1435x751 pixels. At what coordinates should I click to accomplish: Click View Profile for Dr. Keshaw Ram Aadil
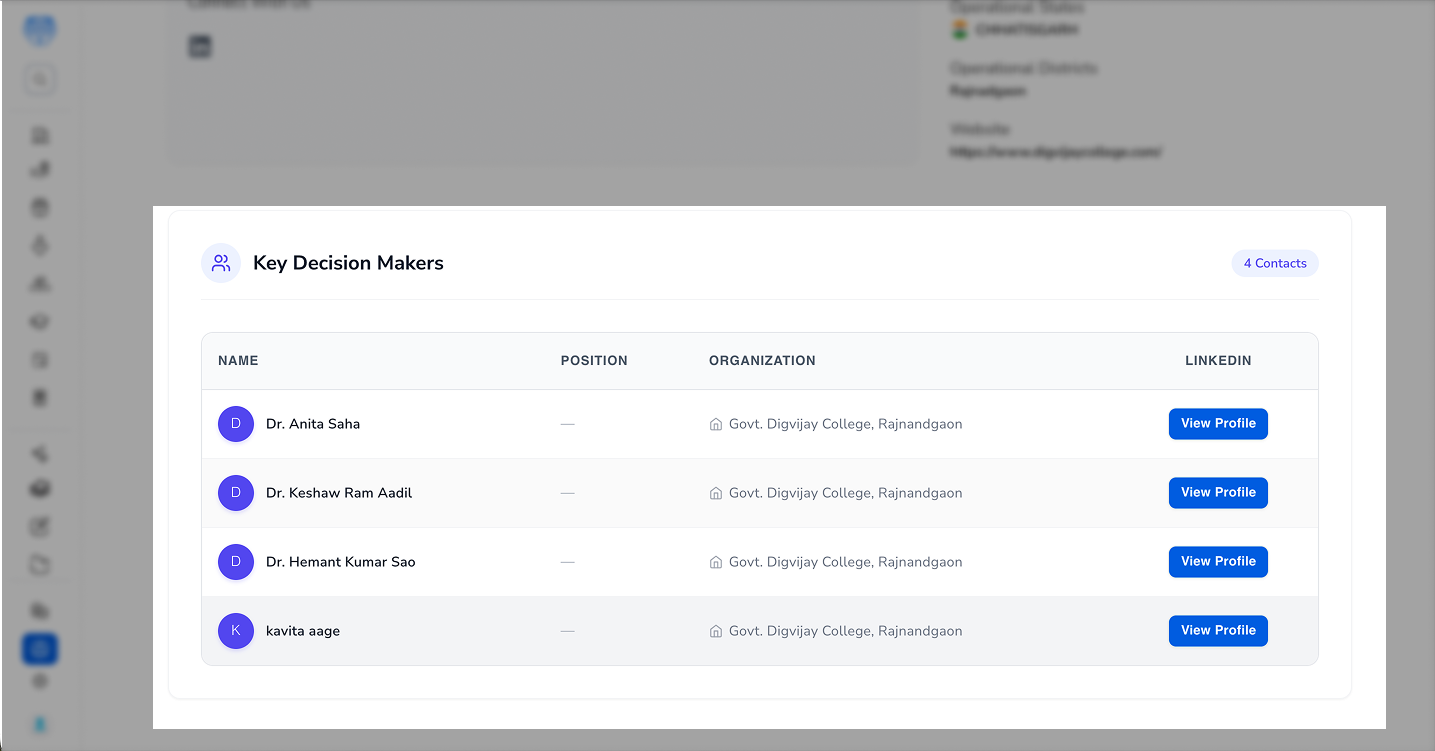(1218, 492)
